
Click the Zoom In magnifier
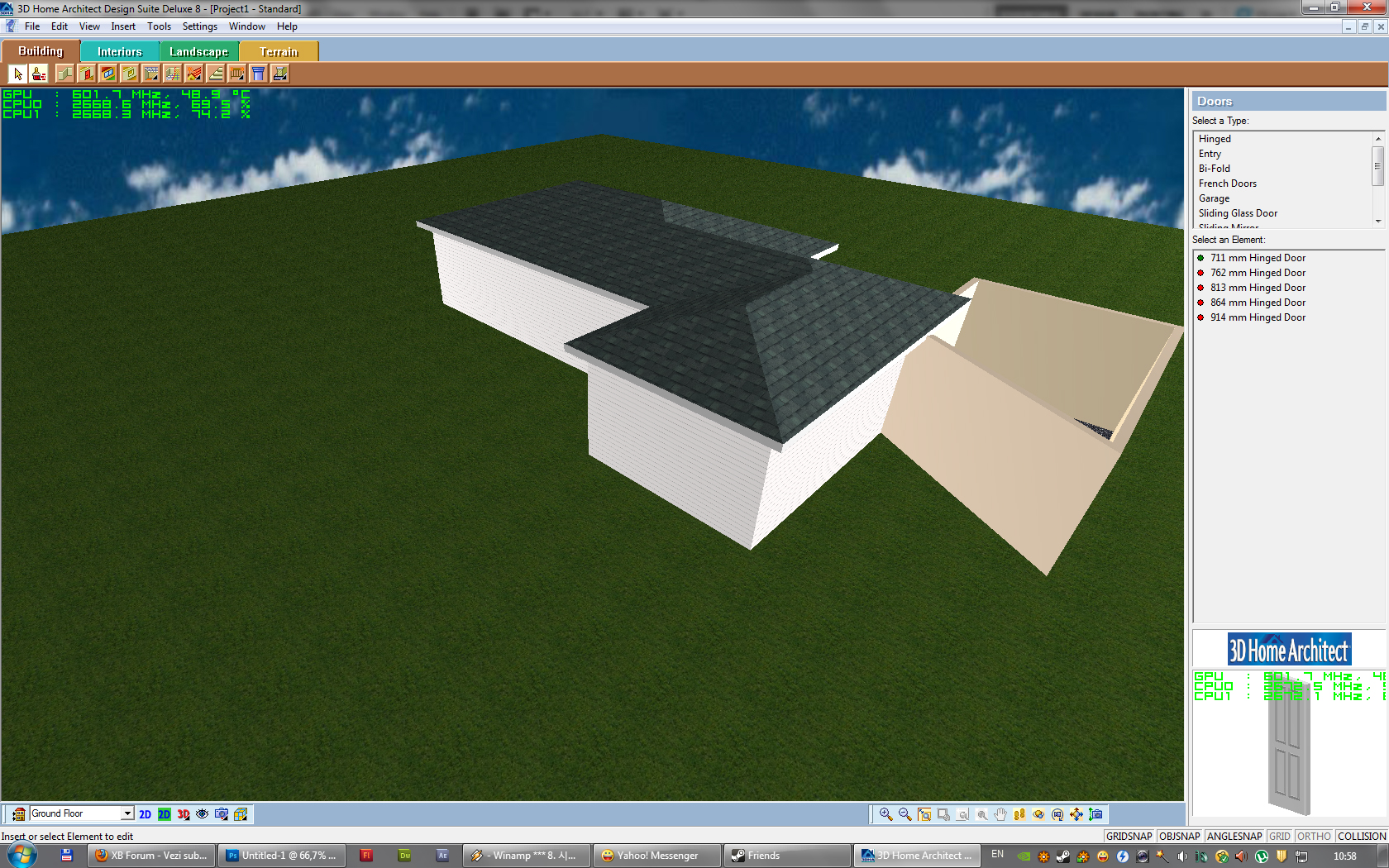pyautogui.click(x=885, y=814)
